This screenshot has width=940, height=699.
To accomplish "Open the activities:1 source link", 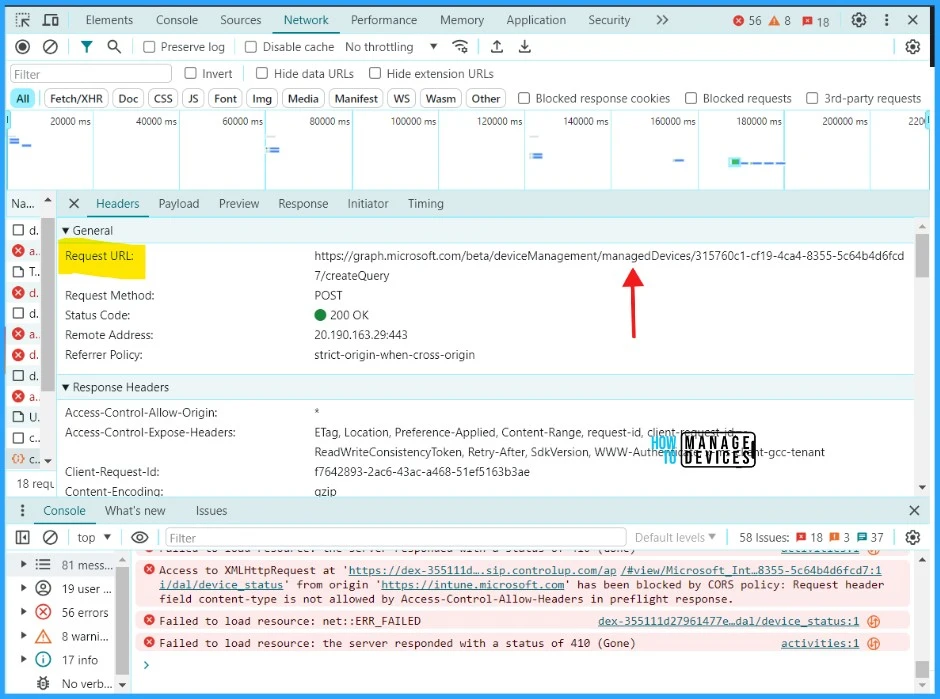I will tap(820, 643).
